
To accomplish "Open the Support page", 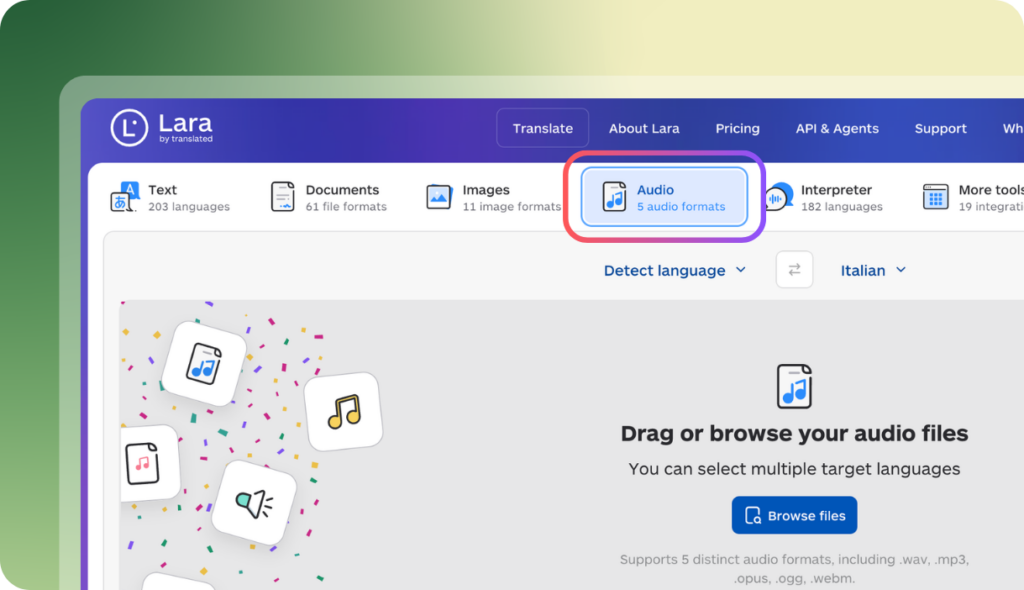I will (940, 129).
